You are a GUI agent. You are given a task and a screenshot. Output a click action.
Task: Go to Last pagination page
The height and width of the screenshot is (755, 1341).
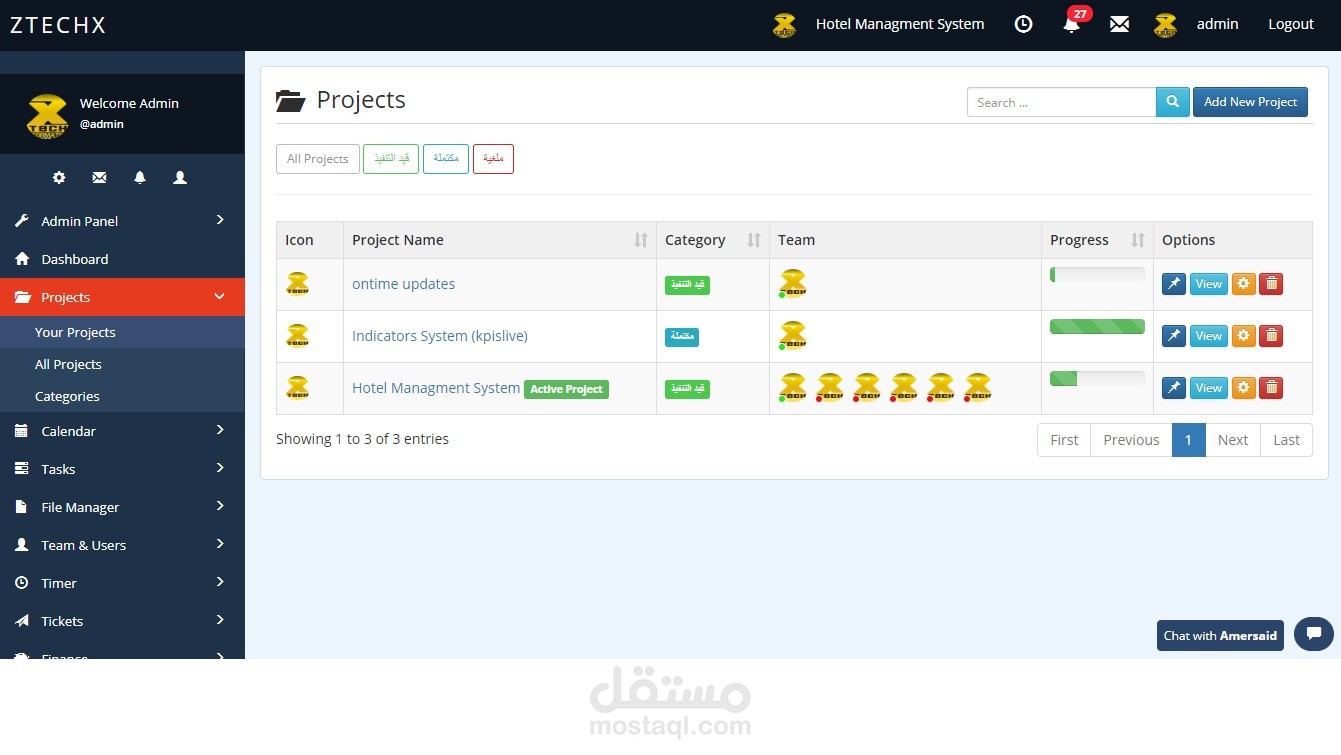pos(1286,440)
